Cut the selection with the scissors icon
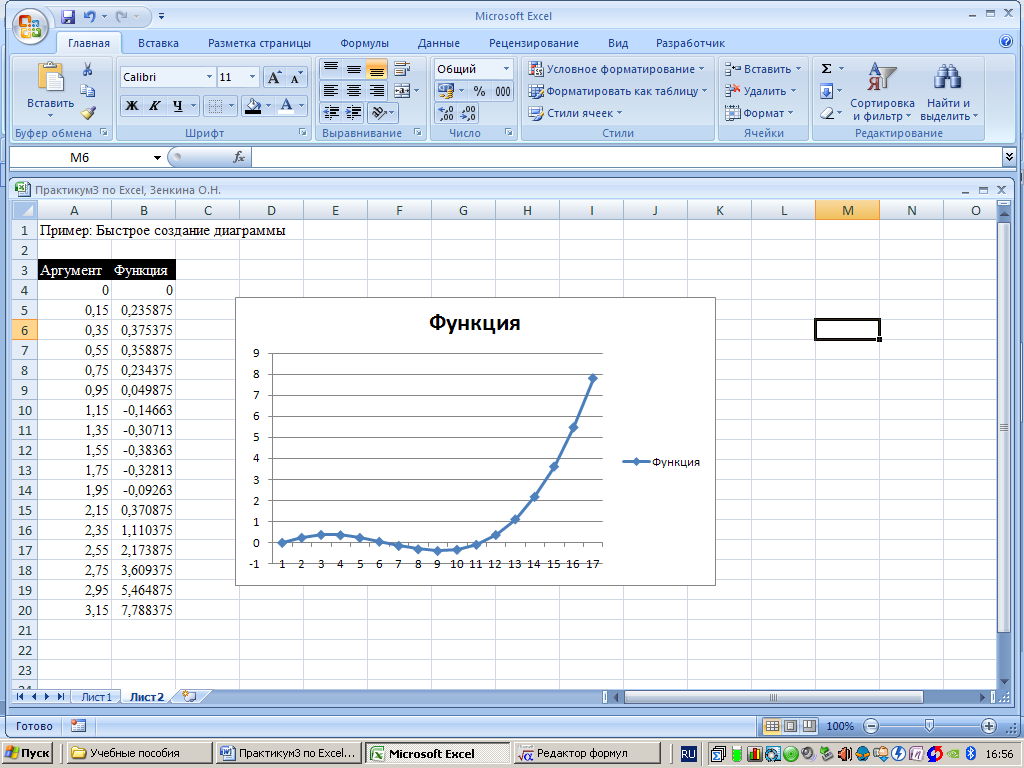This screenshot has height=768, width=1024. (88, 69)
